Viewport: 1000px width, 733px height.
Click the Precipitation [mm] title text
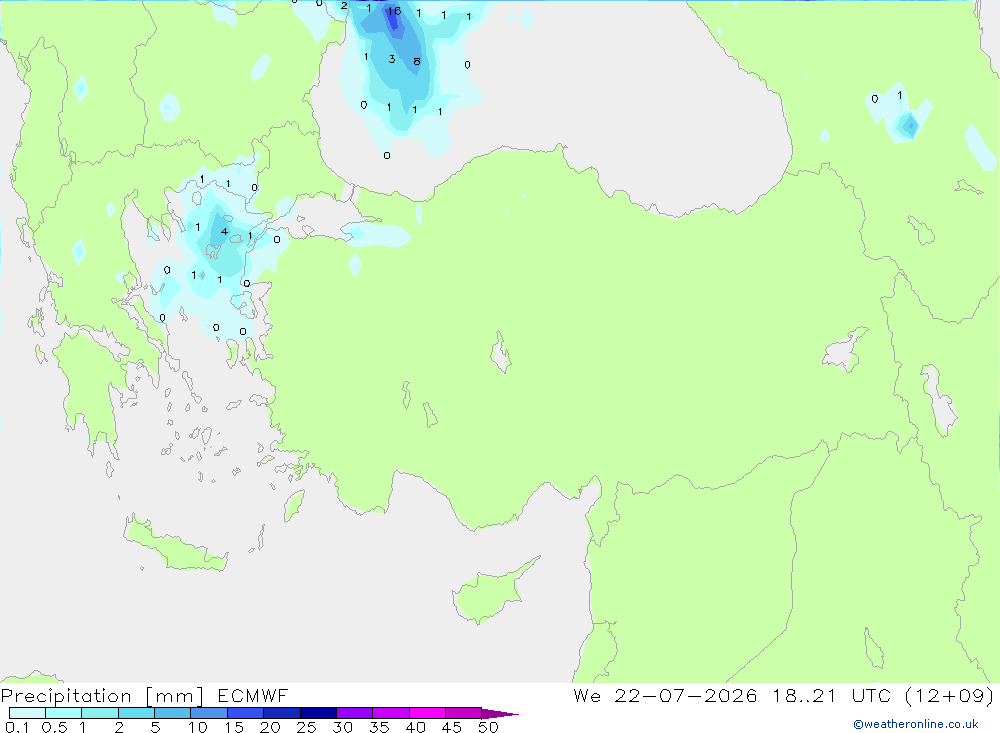[x=102, y=696]
